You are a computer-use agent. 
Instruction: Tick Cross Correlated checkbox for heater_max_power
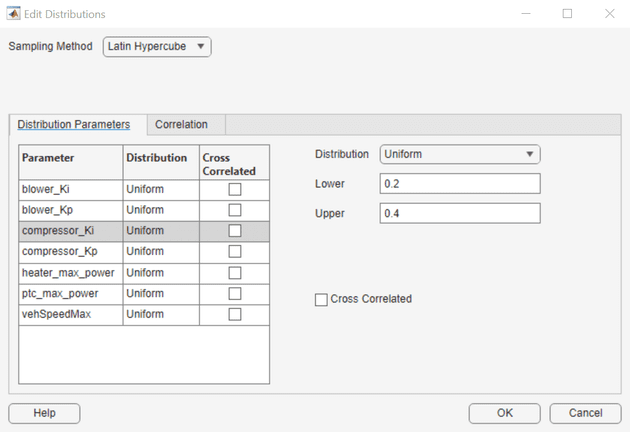(235, 273)
